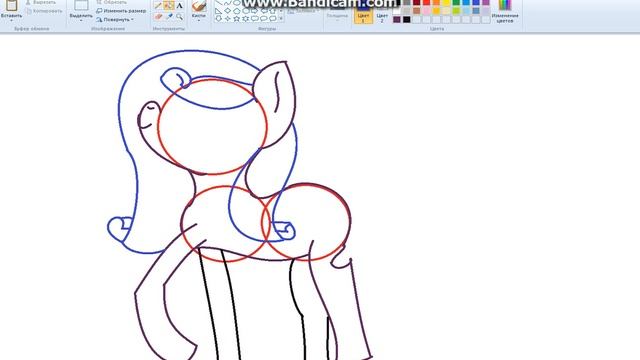Screen dimensions: 640x360
Task: Click the Paste (Вставить) clipboard icon
Action: point(11,5)
